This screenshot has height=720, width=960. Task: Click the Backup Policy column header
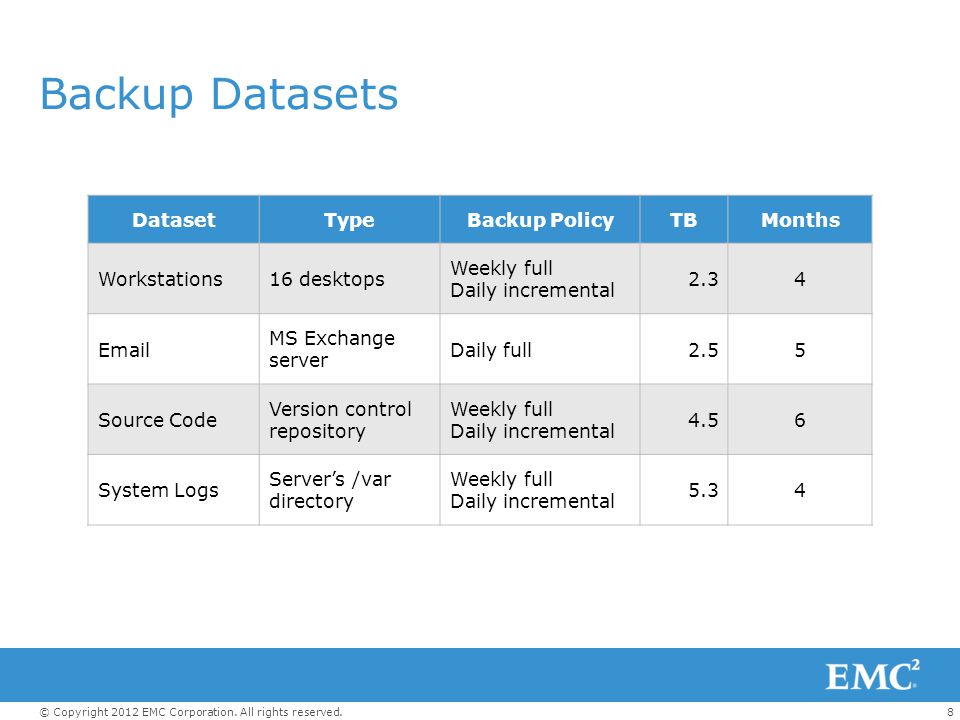click(x=540, y=220)
